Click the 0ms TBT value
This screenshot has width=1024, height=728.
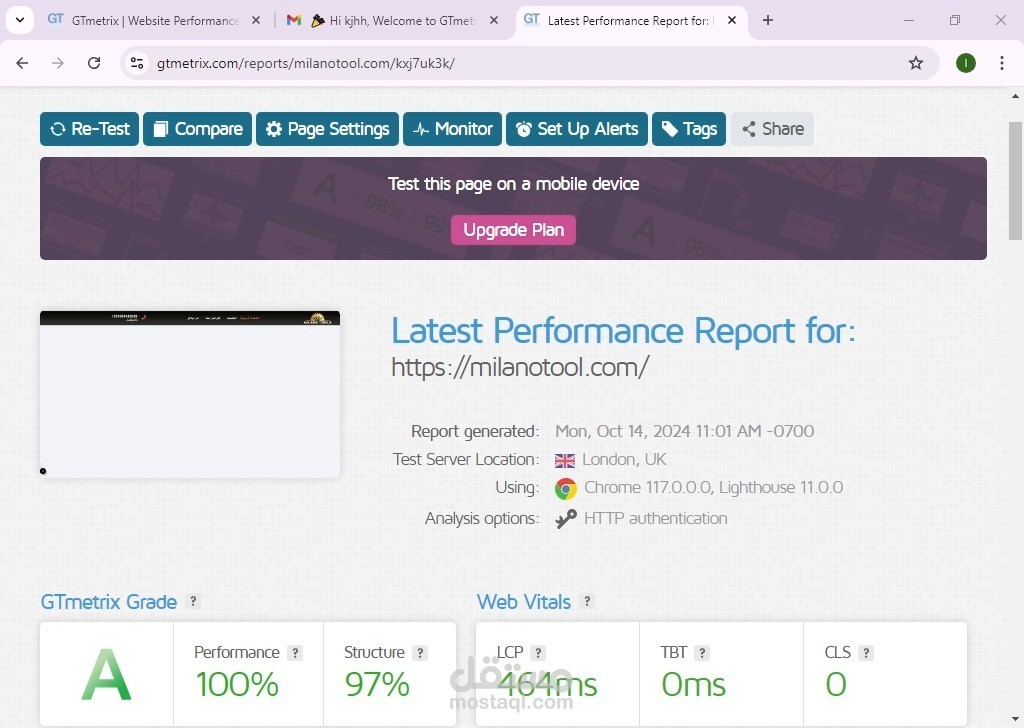coord(694,684)
